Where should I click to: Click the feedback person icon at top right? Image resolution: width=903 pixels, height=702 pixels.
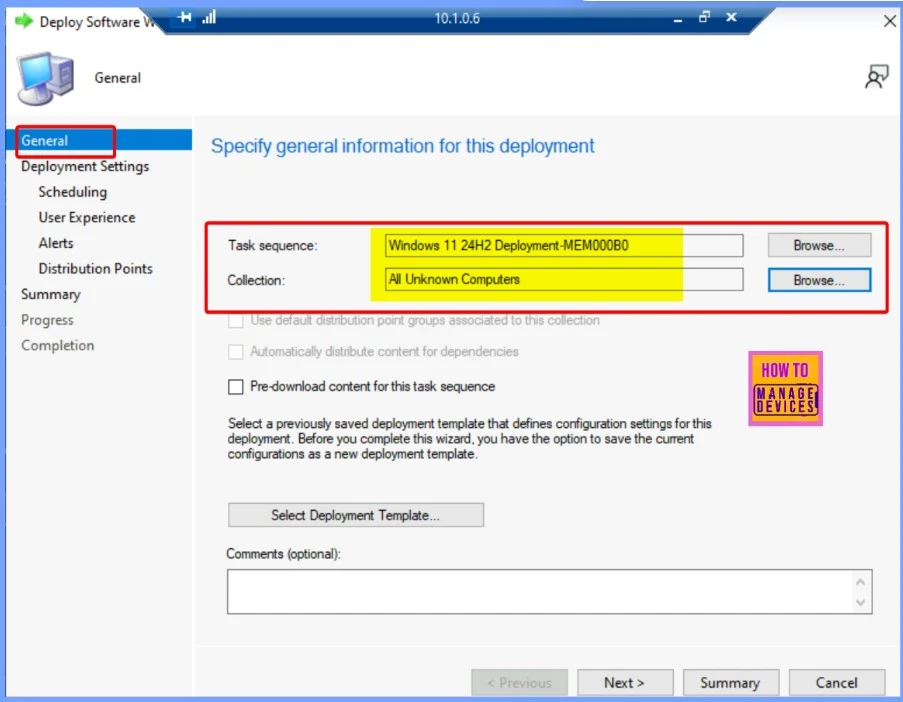point(876,77)
